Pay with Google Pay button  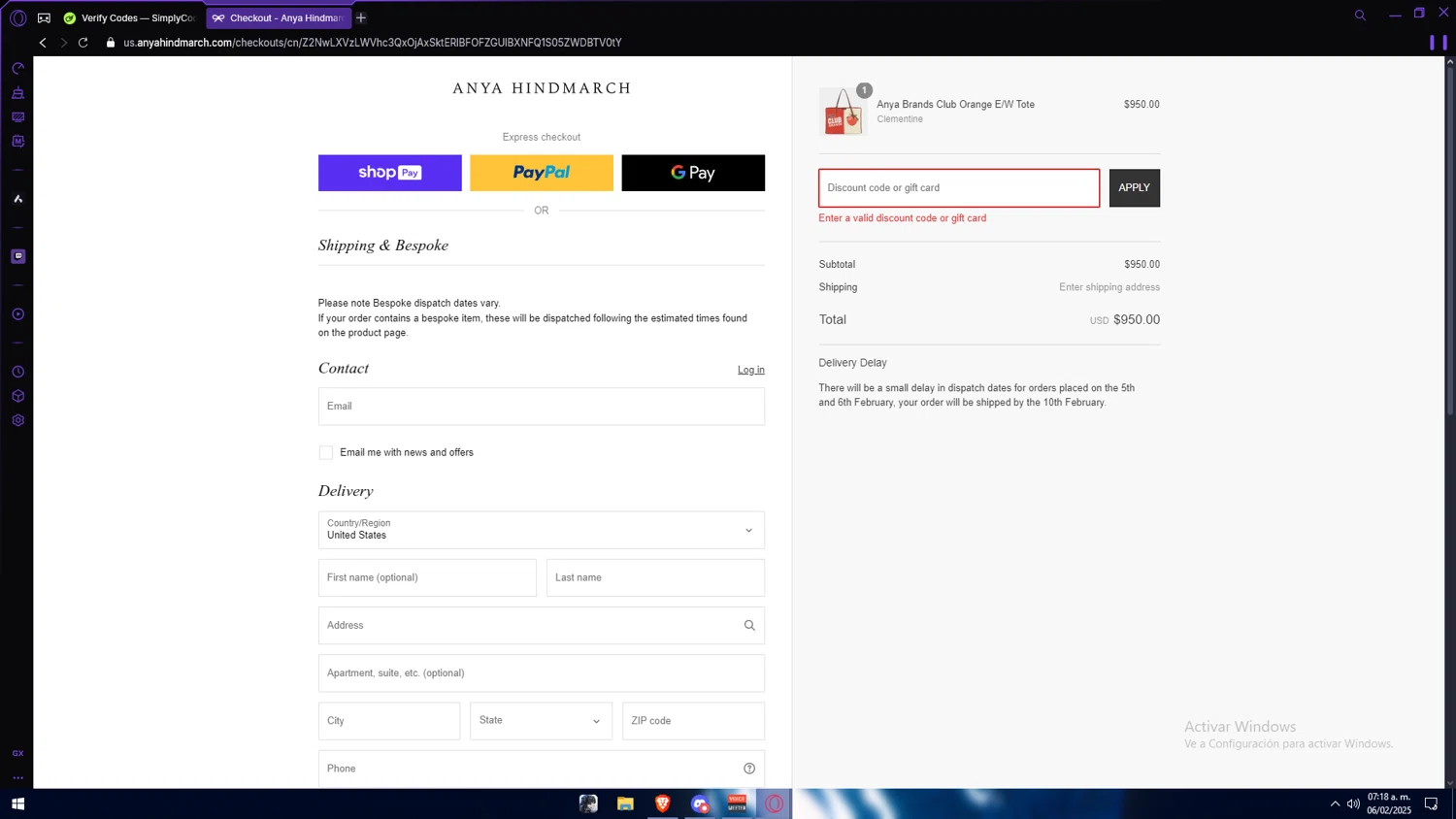693,173
